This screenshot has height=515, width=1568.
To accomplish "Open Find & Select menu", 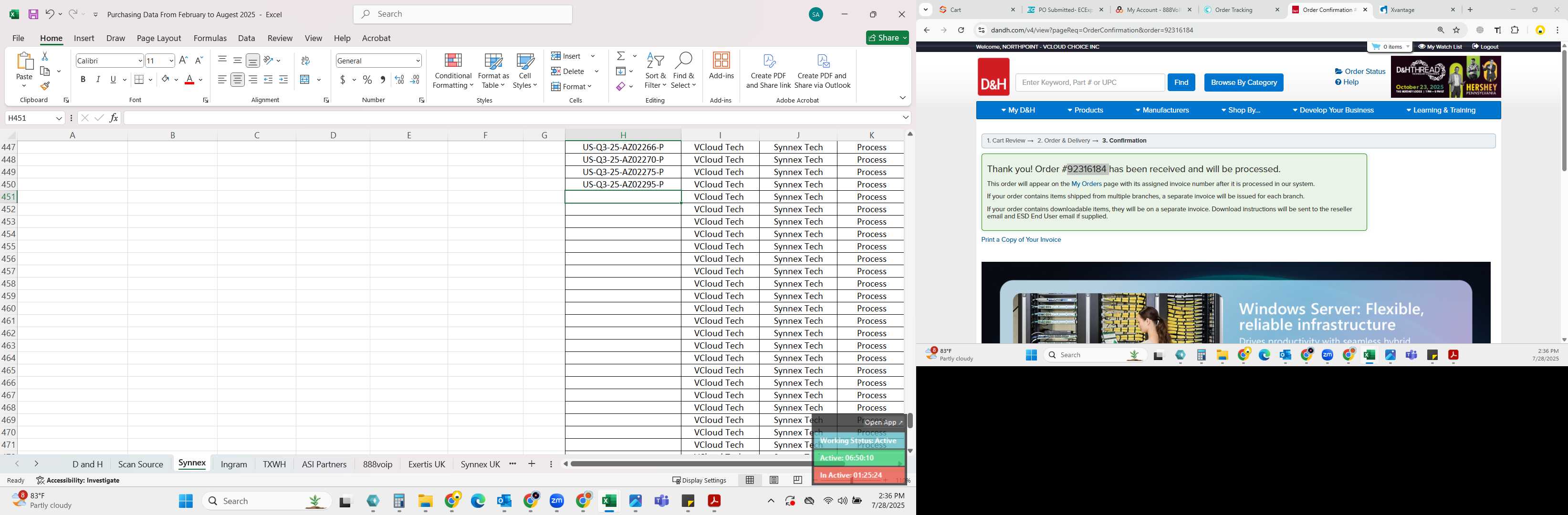I will 684,71.
